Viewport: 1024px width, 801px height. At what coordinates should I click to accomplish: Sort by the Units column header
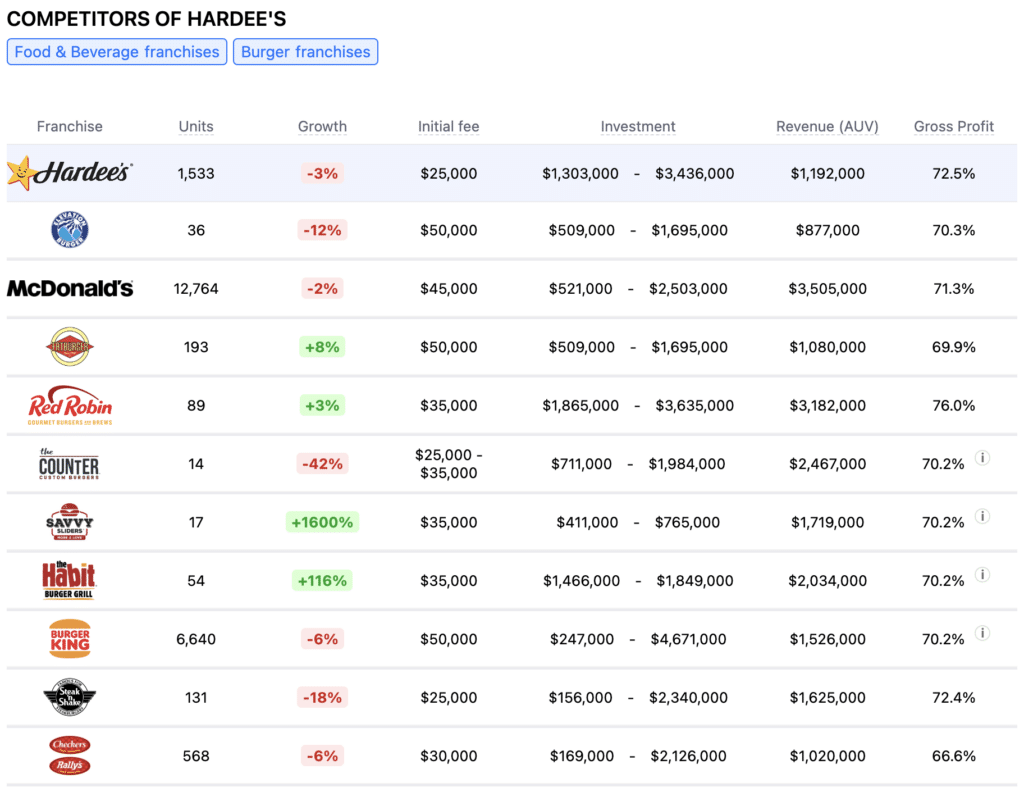[196, 126]
